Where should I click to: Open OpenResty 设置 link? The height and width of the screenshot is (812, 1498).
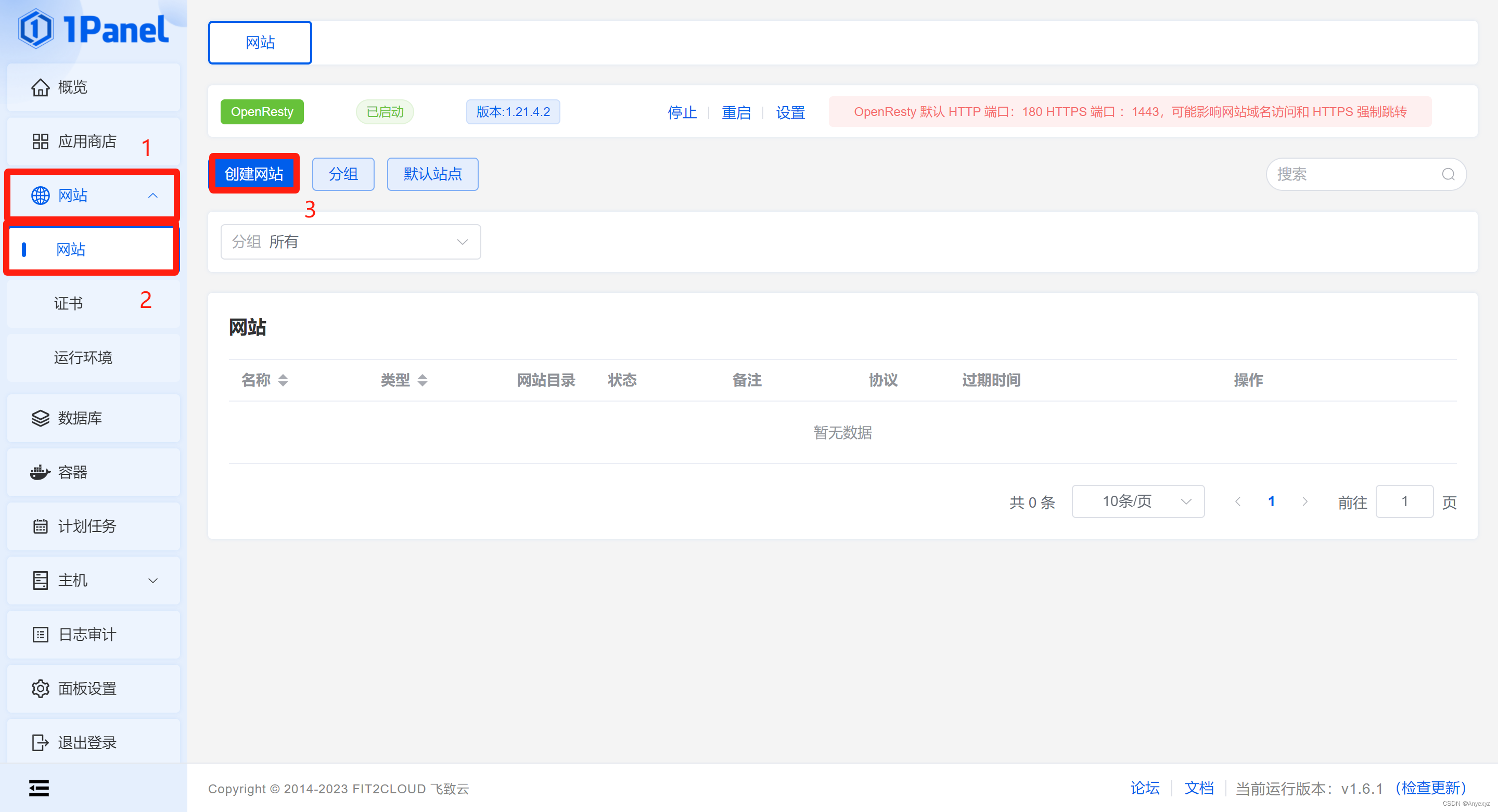point(790,112)
